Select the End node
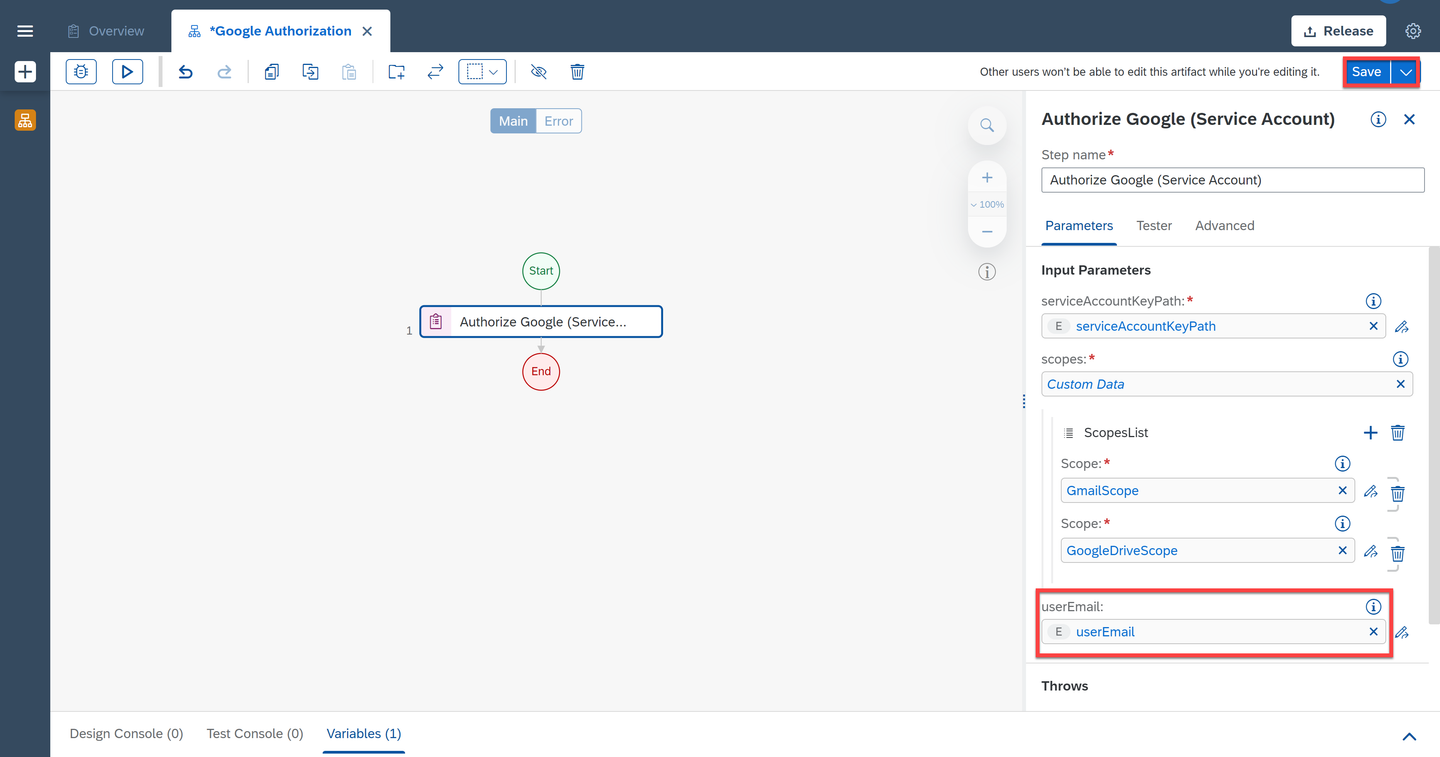Viewport: 1440px width, 757px height. pyautogui.click(x=541, y=371)
